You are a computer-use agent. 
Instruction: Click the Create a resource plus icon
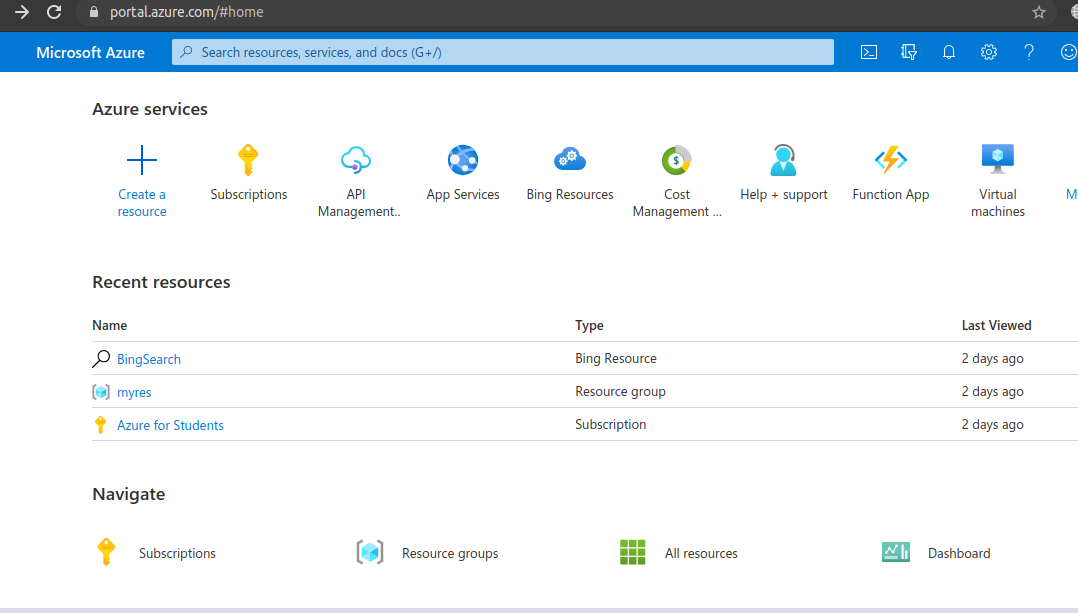[142, 160]
